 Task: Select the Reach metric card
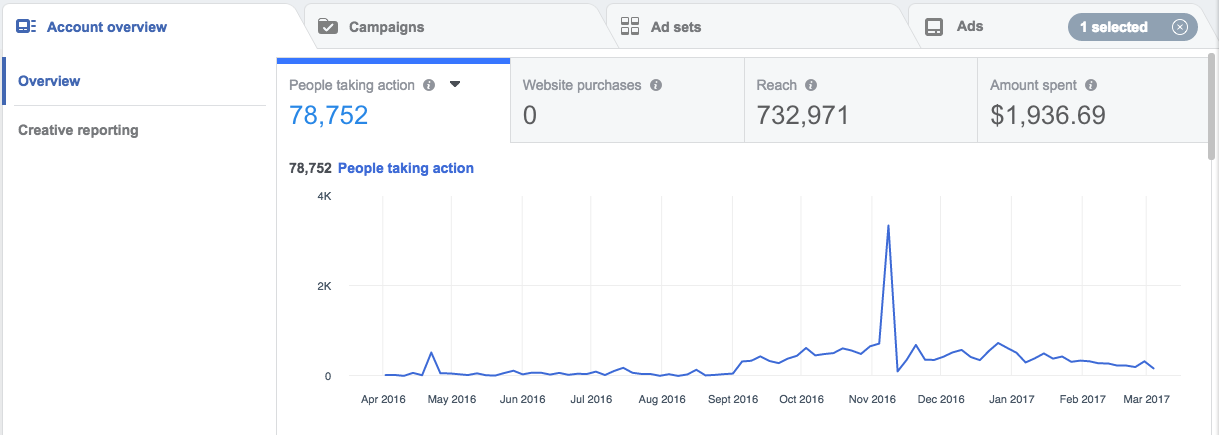(x=861, y=100)
